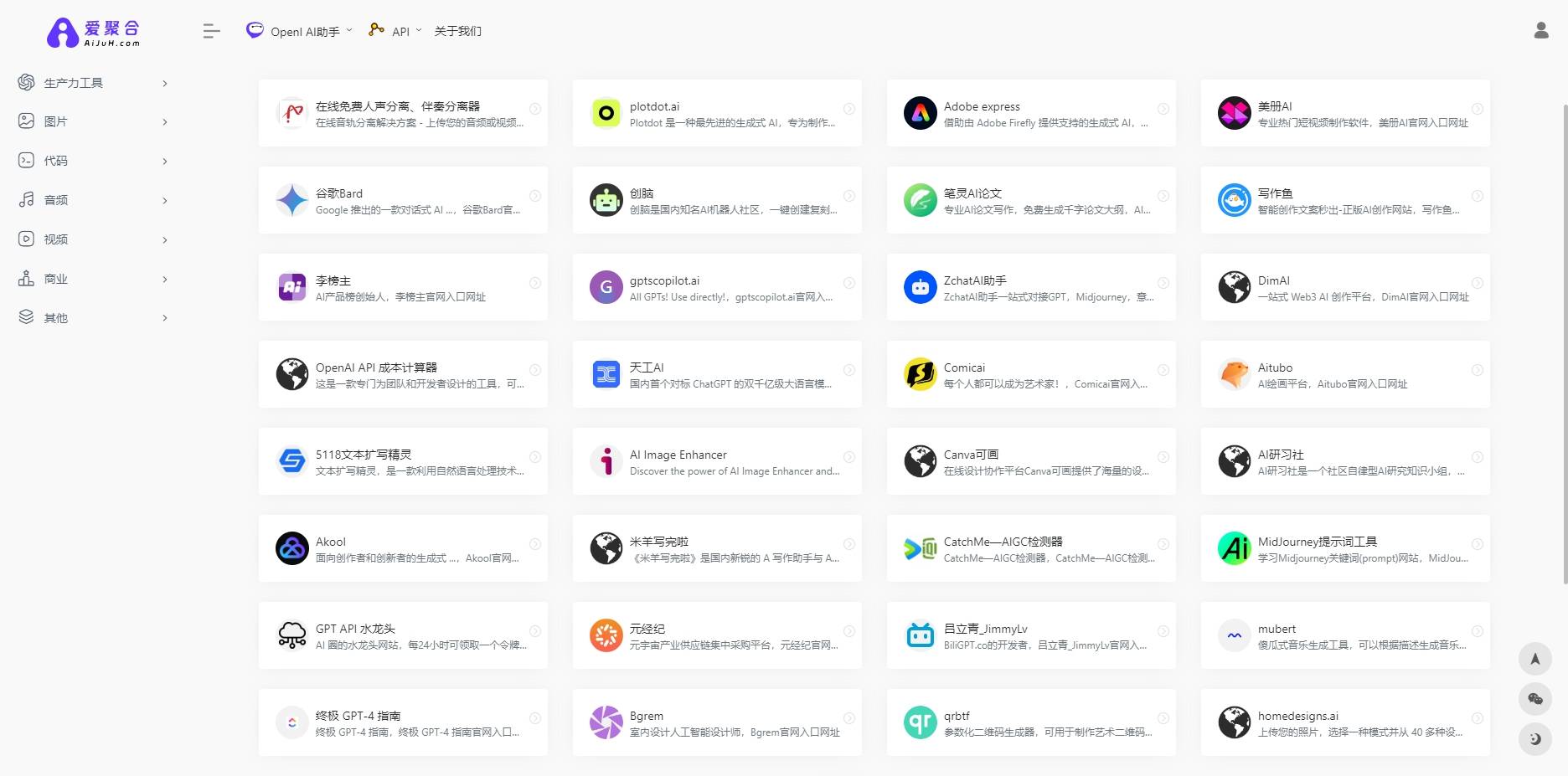1568x776 pixels.
Task: Open the homedesigns.ai card title
Action: tap(1298, 716)
